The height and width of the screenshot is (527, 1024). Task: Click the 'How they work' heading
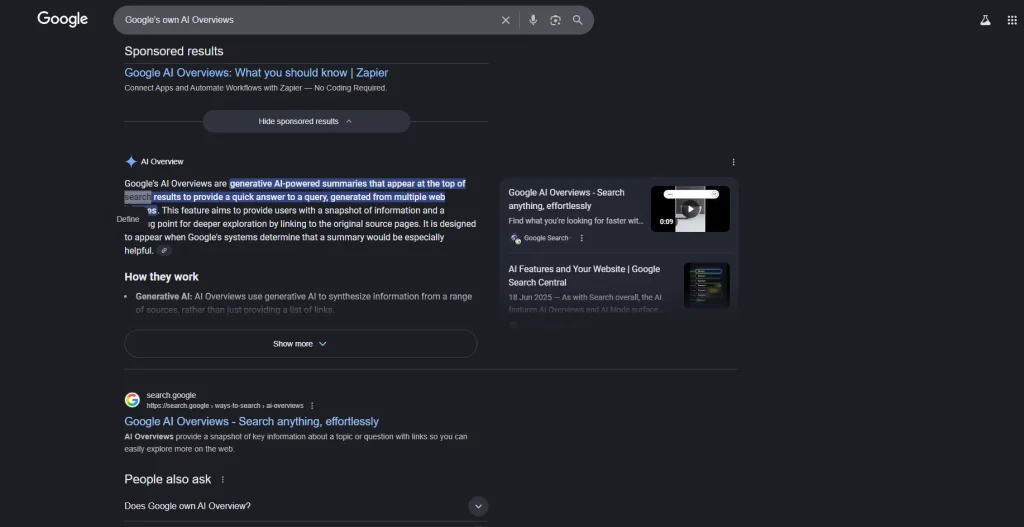click(161, 277)
